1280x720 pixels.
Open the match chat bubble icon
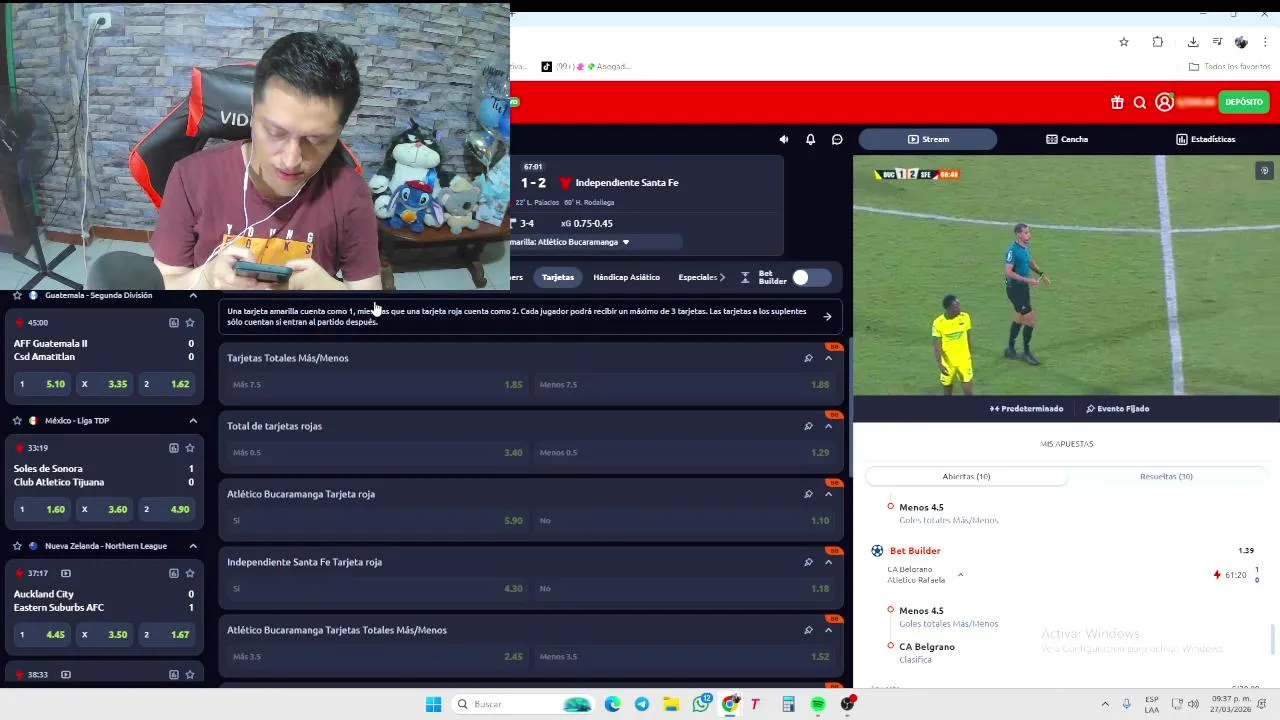(837, 139)
